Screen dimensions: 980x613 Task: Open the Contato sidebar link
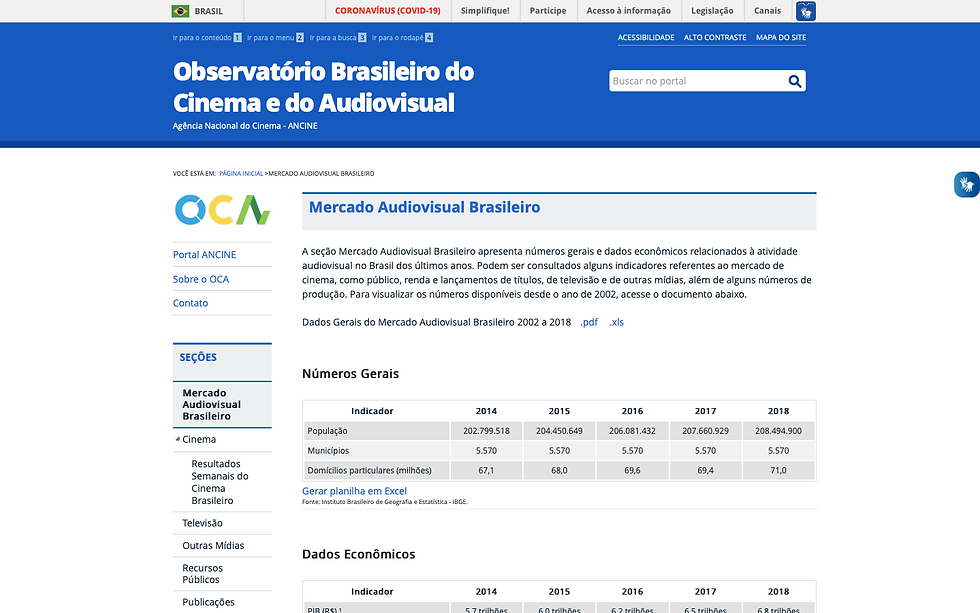point(190,303)
